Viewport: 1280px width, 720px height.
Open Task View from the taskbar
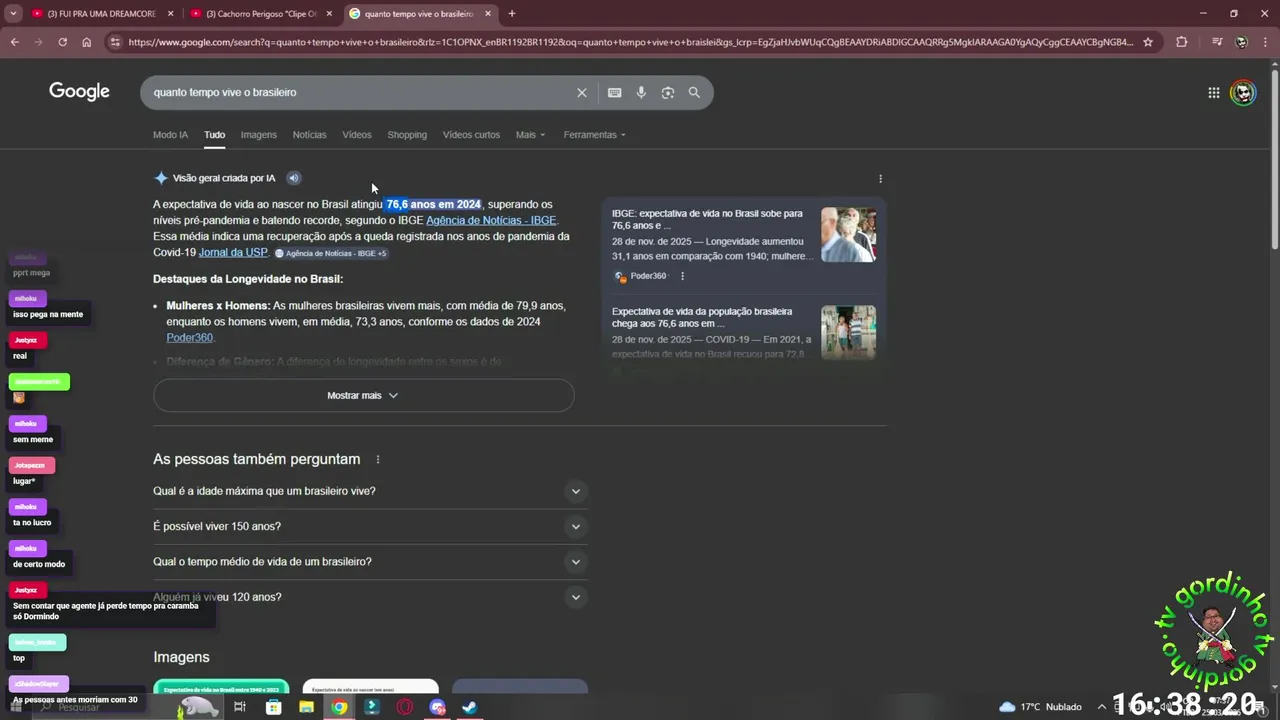click(240, 707)
